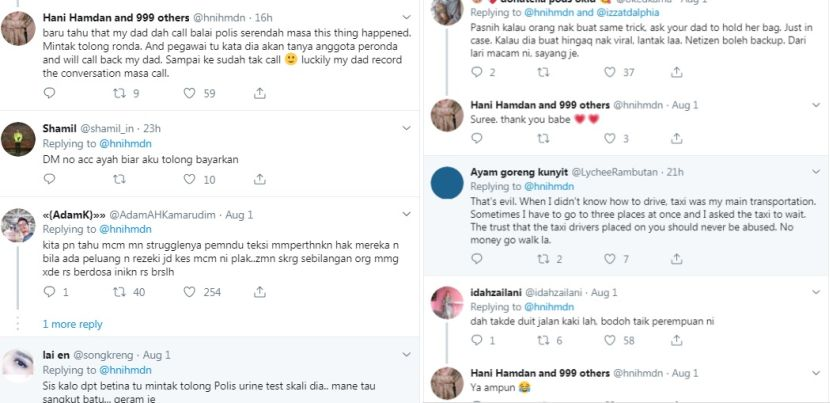
Task: Expand the "1 more reply" link
Action: click(72, 324)
